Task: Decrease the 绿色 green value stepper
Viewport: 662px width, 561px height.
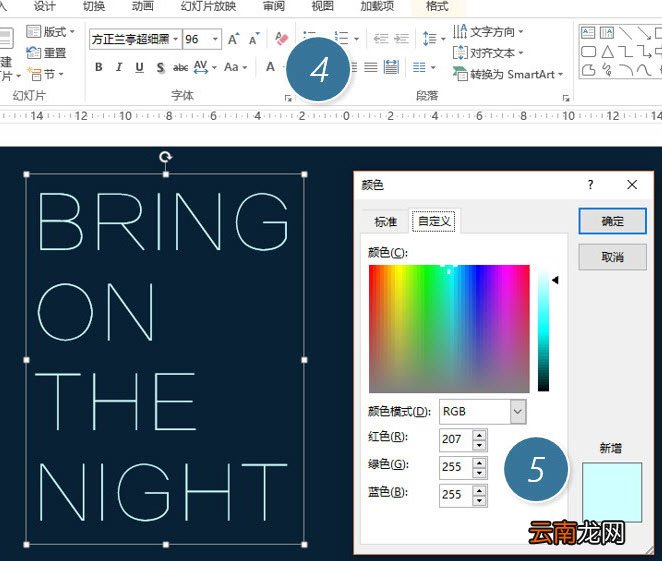Action: point(479,473)
